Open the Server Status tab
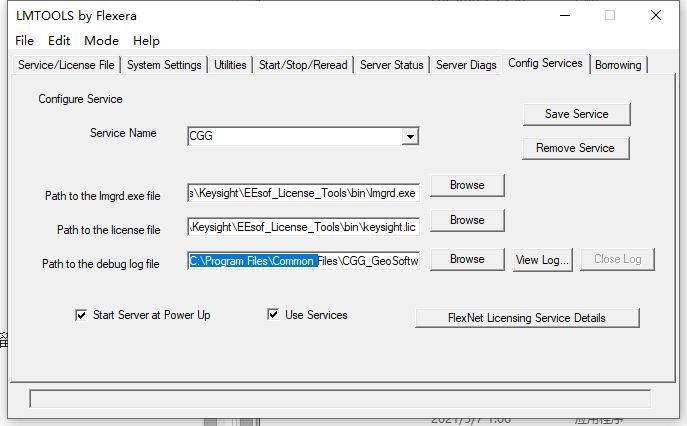This screenshot has width=687, height=426. pos(392,65)
